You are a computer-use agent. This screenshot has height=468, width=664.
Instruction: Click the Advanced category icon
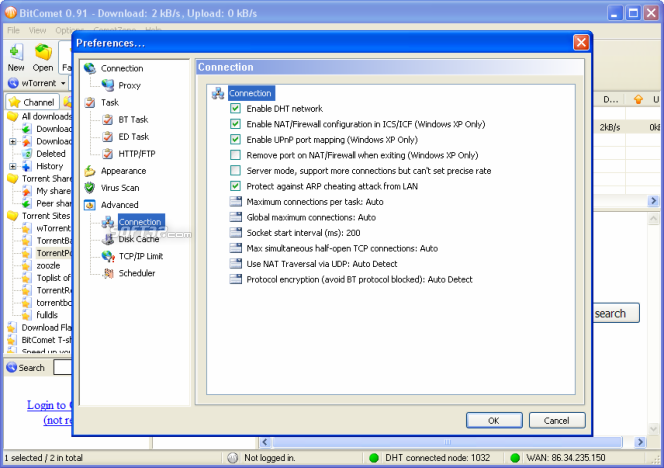click(90, 205)
